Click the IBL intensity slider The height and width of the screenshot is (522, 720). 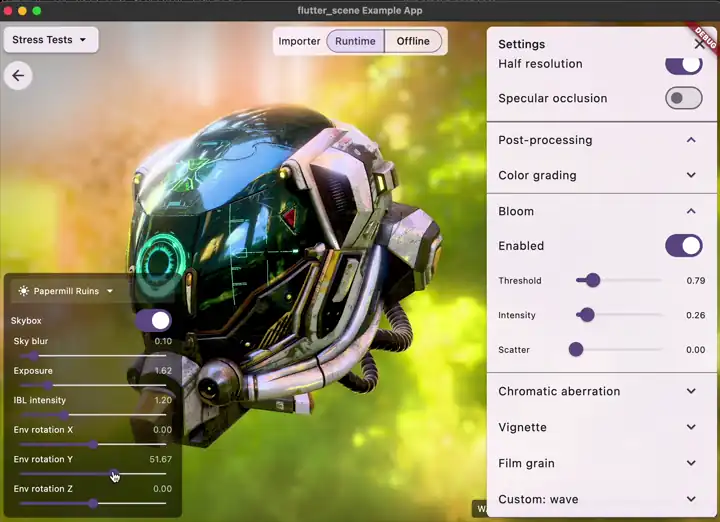(93, 415)
